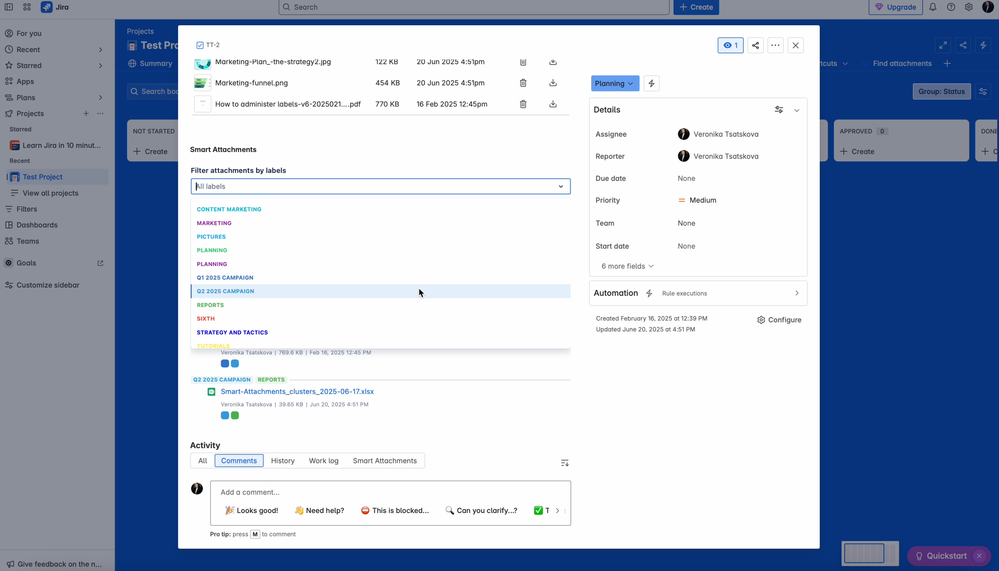Click the blue label swatch under xlsx file
Viewport: 999px width, 571px height.
[225, 416]
